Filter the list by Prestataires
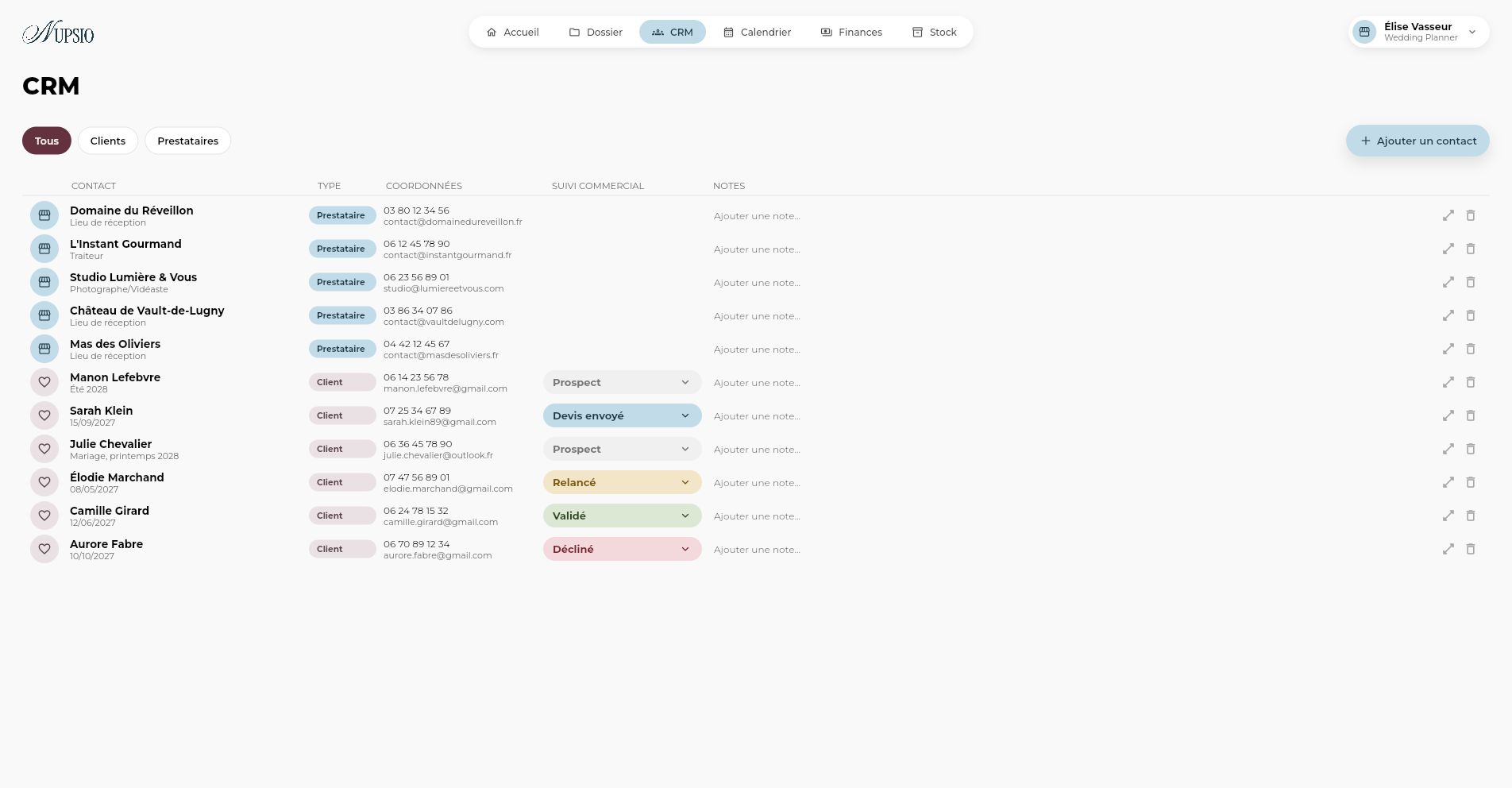The height and width of the screenshot is (788, 1512). (x=188, y=141)
